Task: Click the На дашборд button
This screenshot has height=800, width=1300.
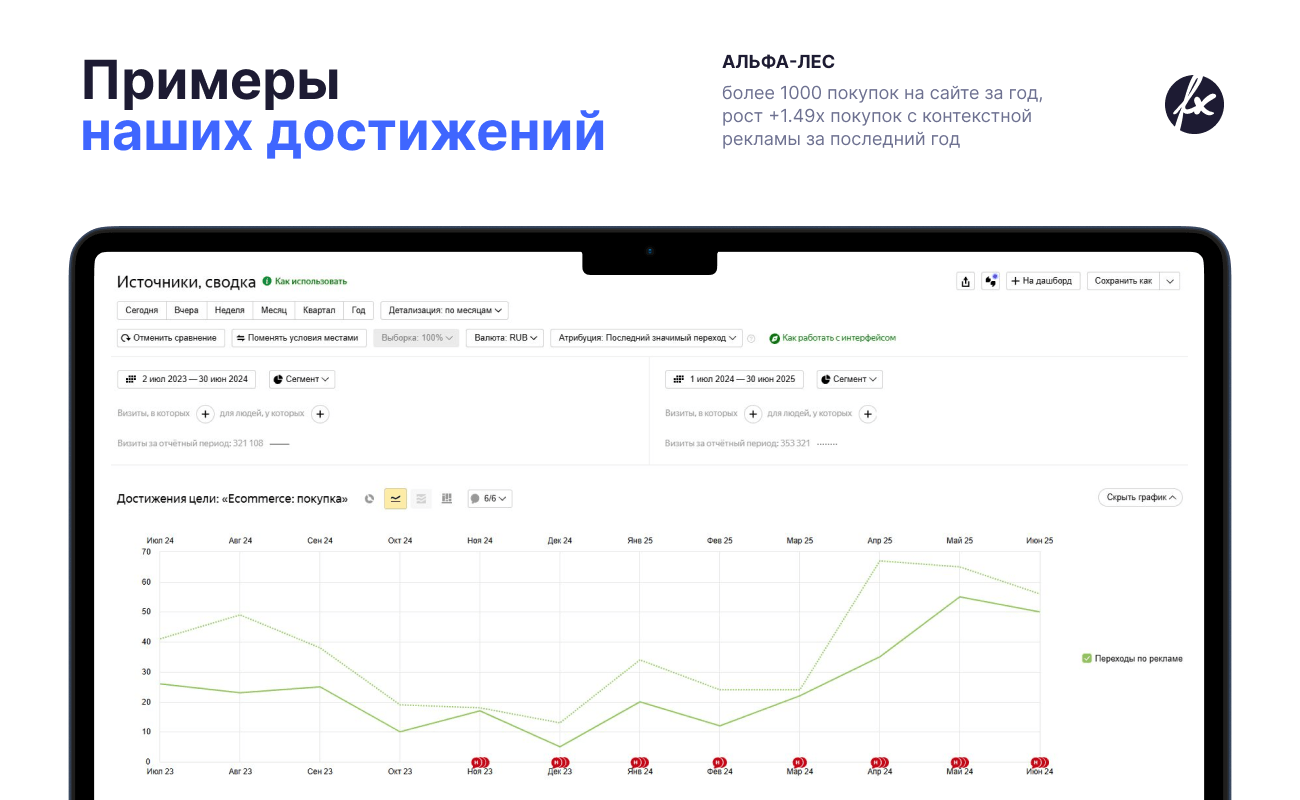Action: (x=1042, y=281)
